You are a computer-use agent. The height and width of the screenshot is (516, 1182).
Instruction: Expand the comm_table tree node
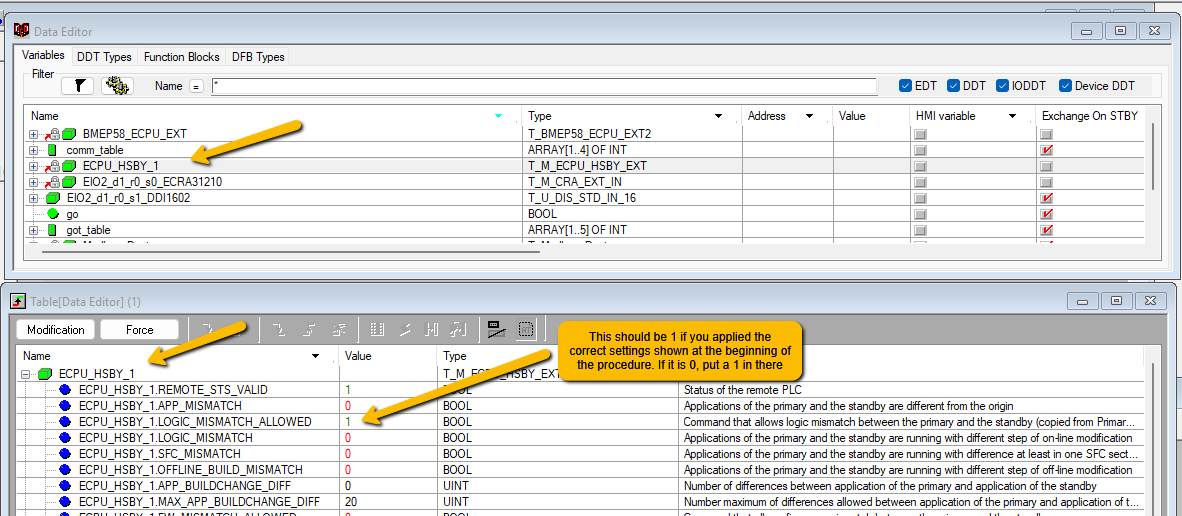[x=33, y=150]
